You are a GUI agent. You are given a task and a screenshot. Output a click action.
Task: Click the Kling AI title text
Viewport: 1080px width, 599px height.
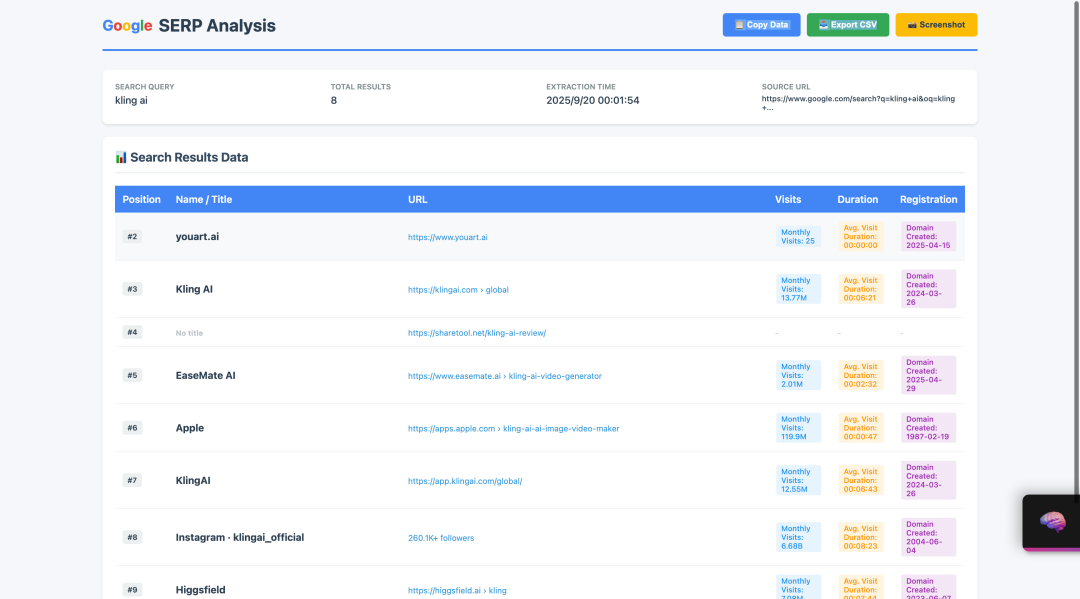click(194, 289)
